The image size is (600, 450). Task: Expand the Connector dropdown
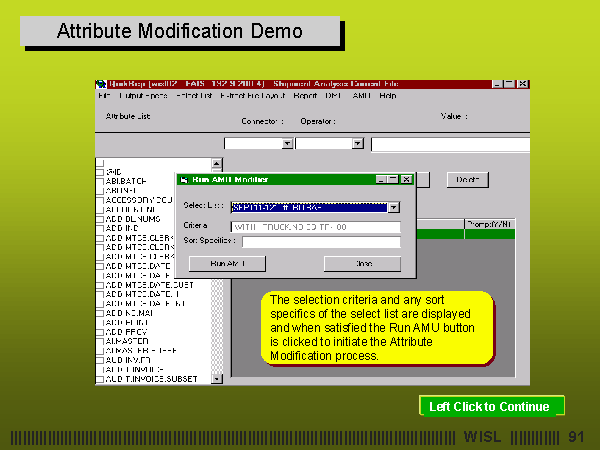(x=288, y=144)
